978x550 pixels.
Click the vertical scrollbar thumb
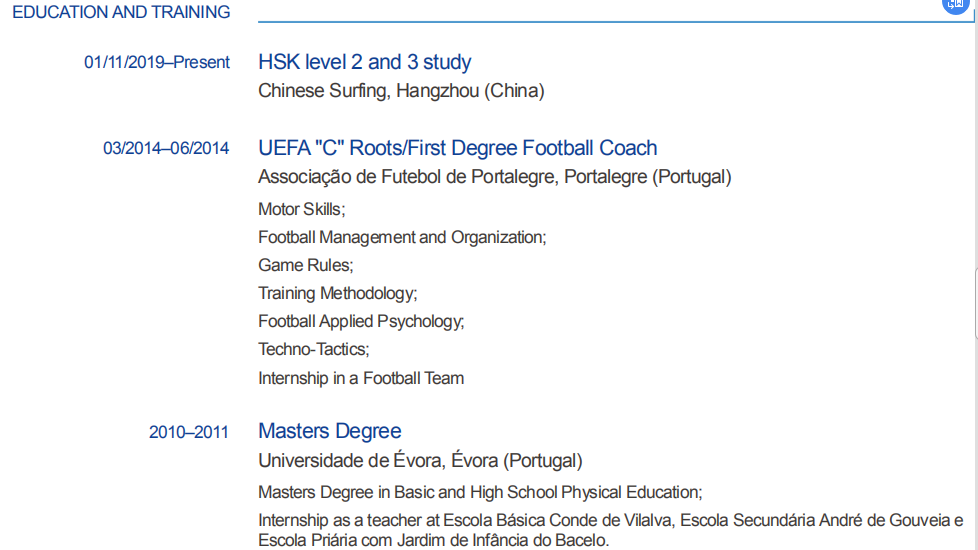tap(975, 305)
